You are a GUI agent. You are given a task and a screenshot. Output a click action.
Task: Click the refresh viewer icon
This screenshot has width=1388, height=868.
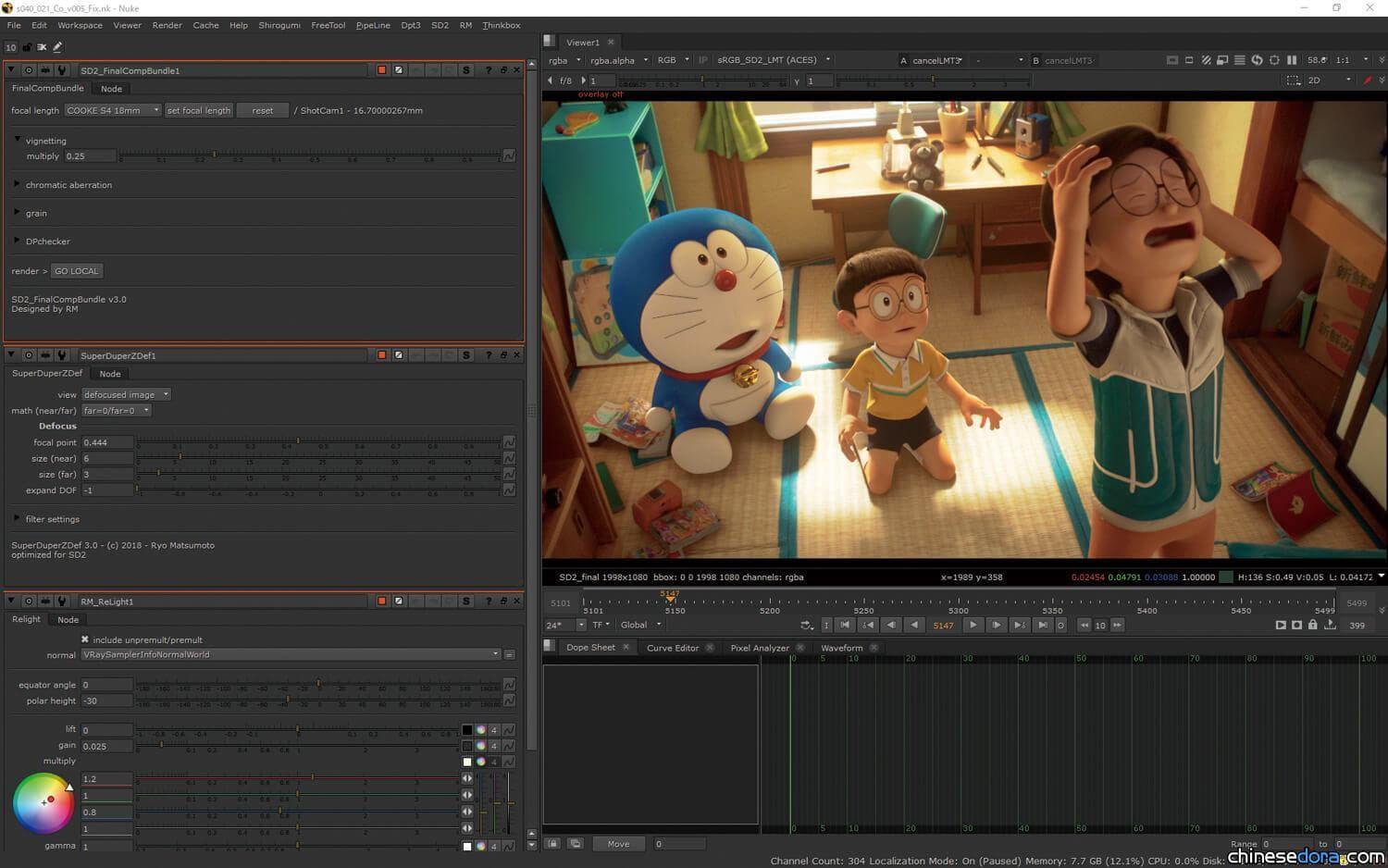[1257, 60]
